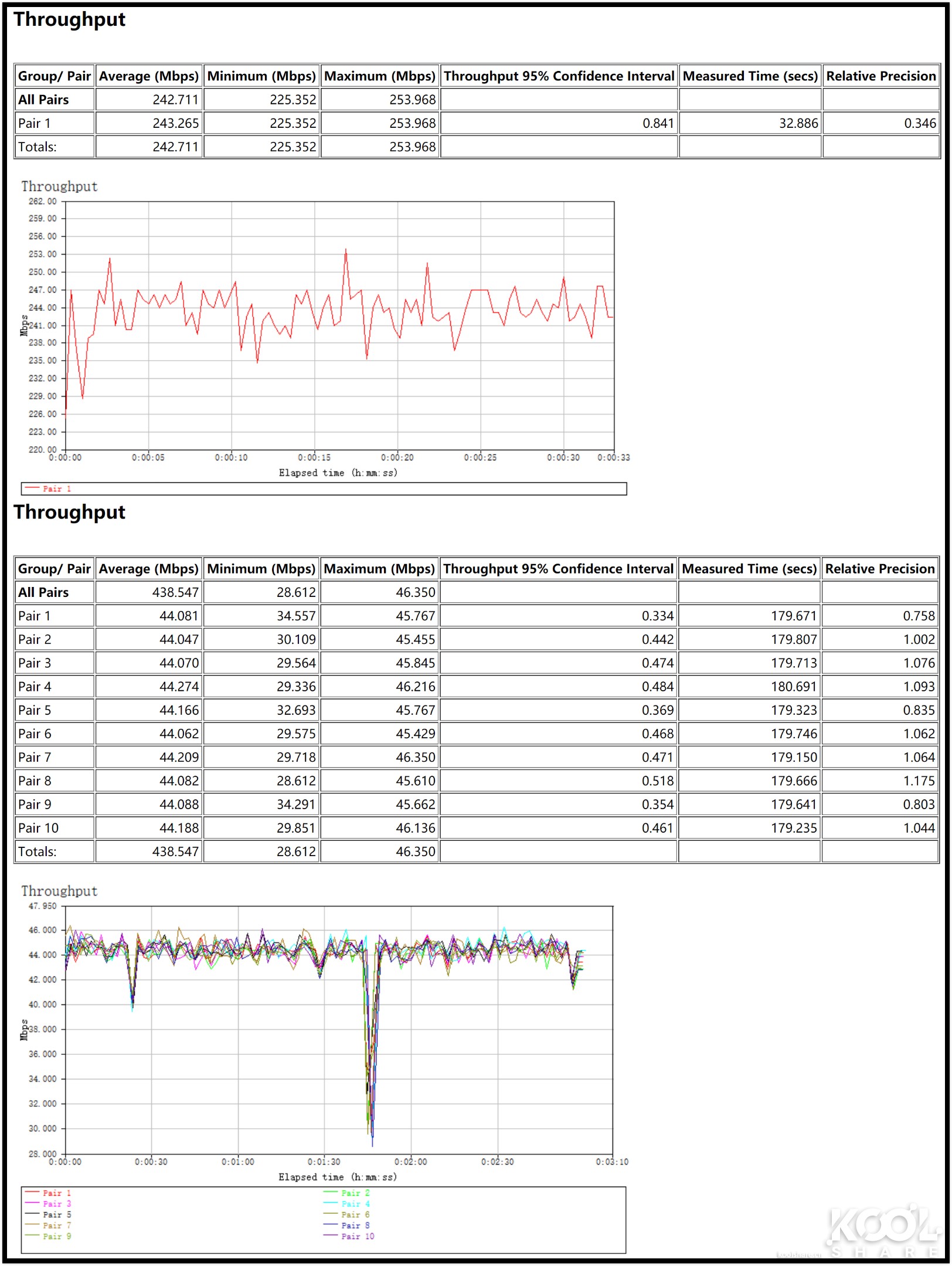The width and height of the screenshot is (952, 1266).
Task: Select the 1.076 relative precision value
Action: (919, 663)
